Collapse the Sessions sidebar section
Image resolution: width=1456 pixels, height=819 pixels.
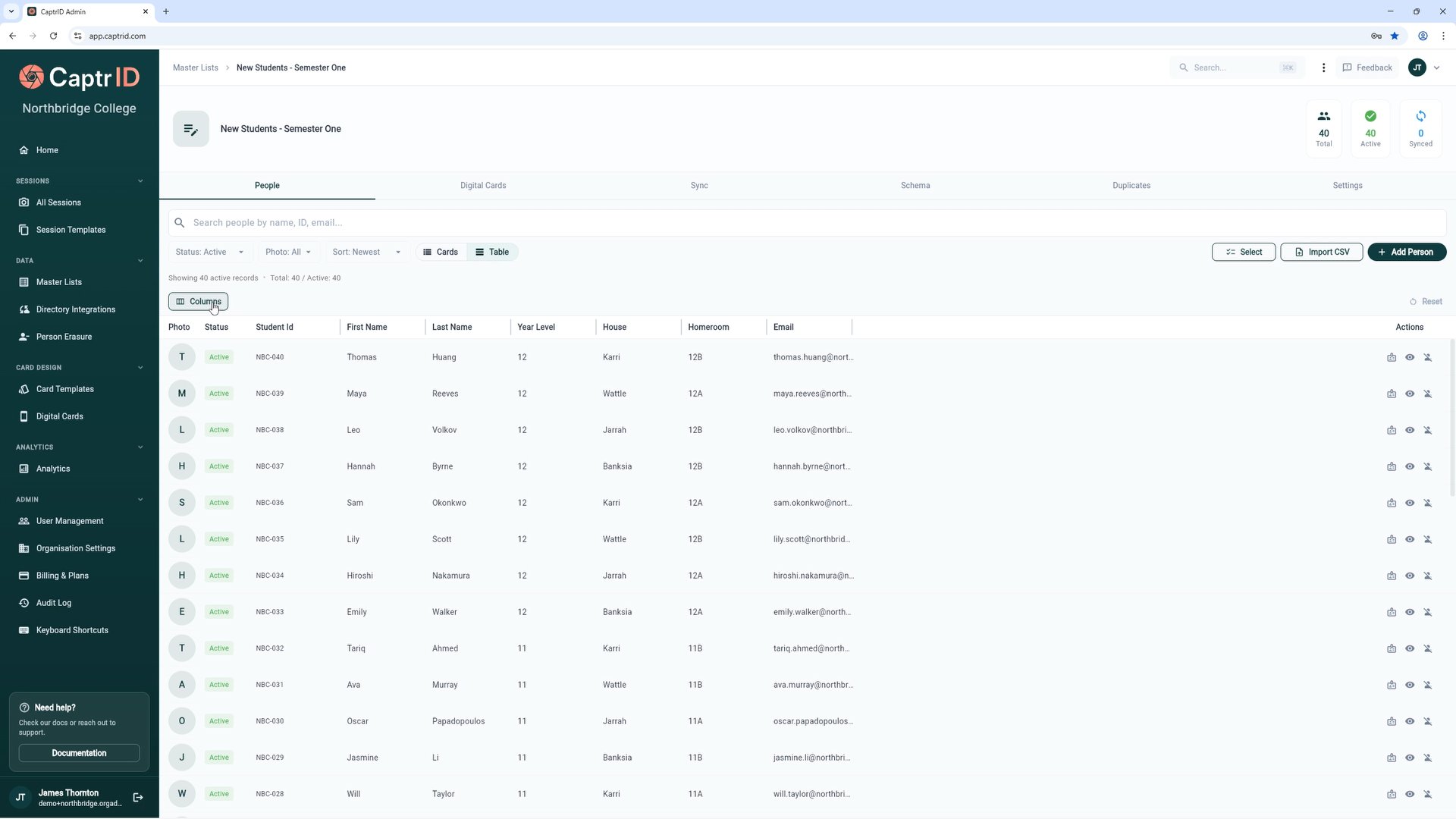click(x=140, y=181)
